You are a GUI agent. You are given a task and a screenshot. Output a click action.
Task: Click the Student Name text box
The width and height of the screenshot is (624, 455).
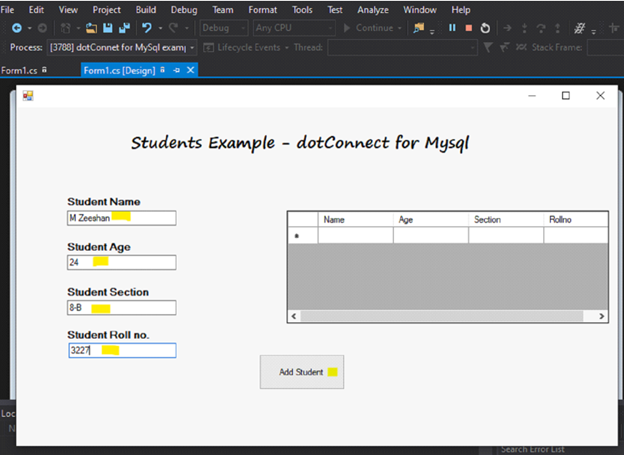(x=122, y=218)
